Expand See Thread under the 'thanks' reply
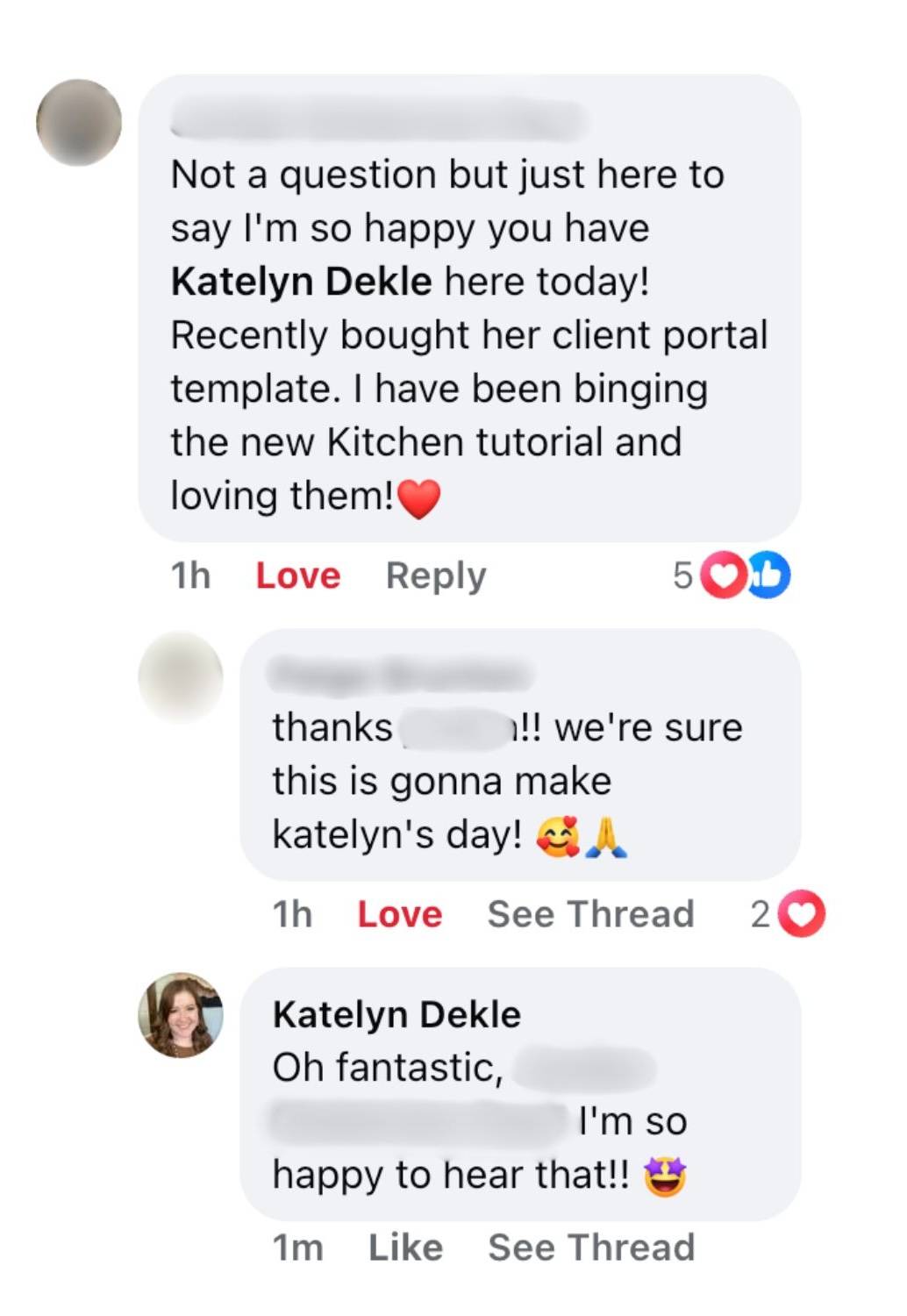This screenshot has height=1316, width=907. tap(590, 915)
